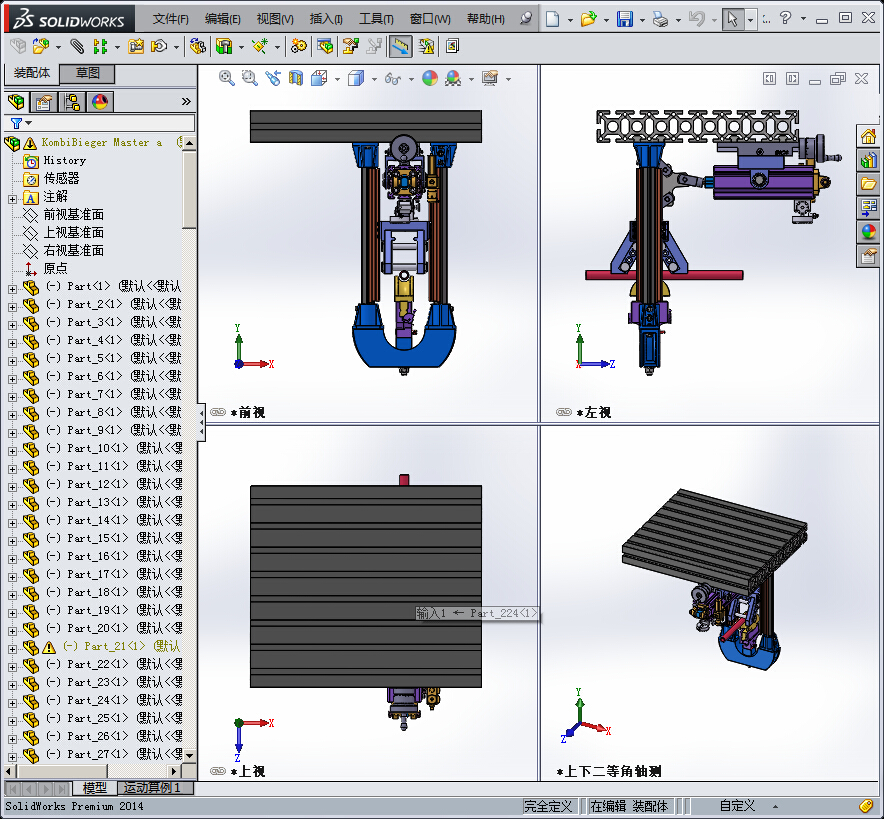Toggle the link views icon beside 上视

pyautogui.click(x=218, y=771)
